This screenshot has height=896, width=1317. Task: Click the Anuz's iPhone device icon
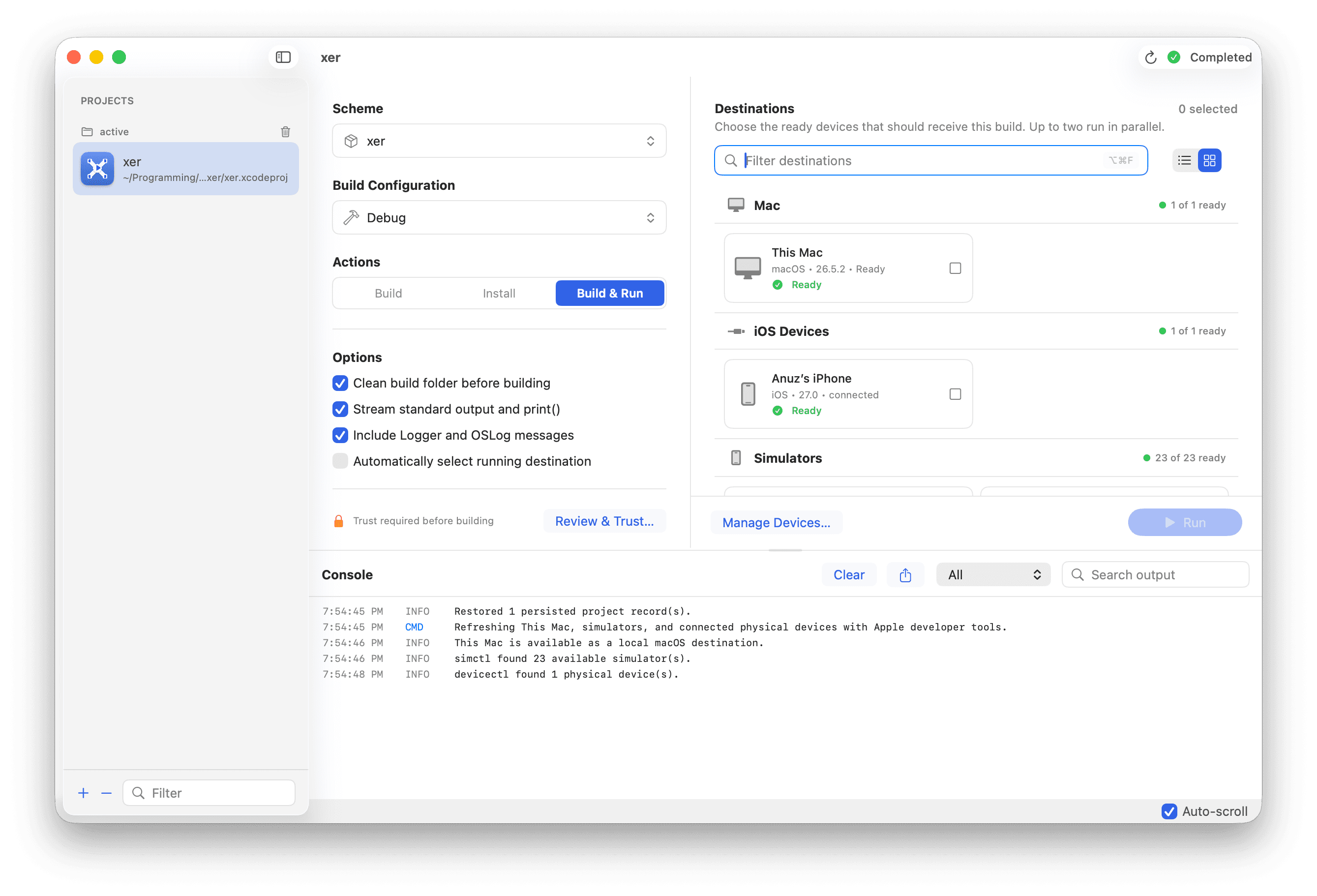[x=748, y=394]
